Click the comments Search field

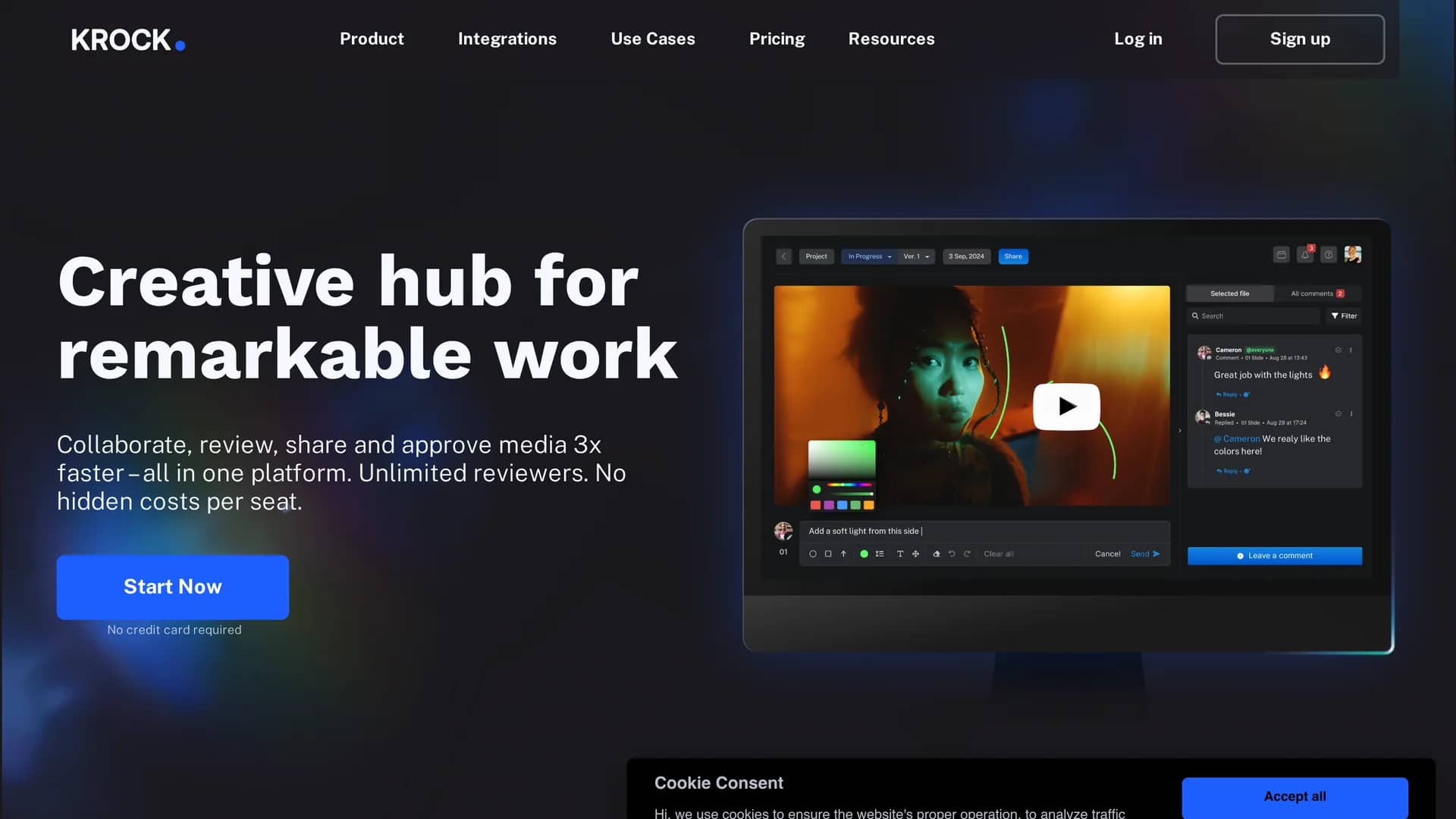coord(1255,315)
